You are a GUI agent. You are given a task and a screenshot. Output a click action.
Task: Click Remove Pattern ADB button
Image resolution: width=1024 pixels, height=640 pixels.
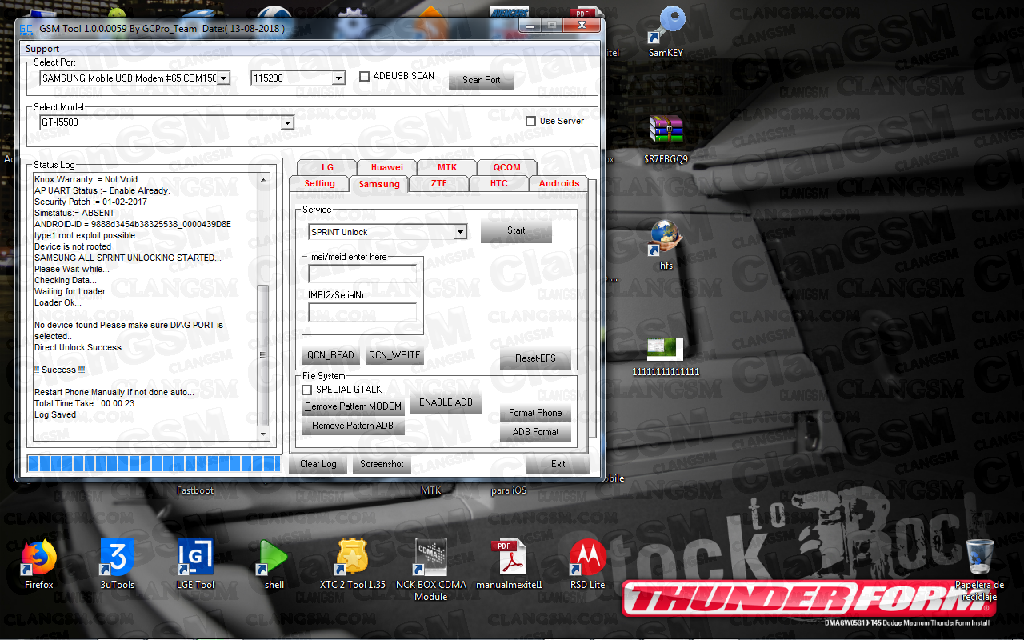pyautogui.click(x=353, y=426)
